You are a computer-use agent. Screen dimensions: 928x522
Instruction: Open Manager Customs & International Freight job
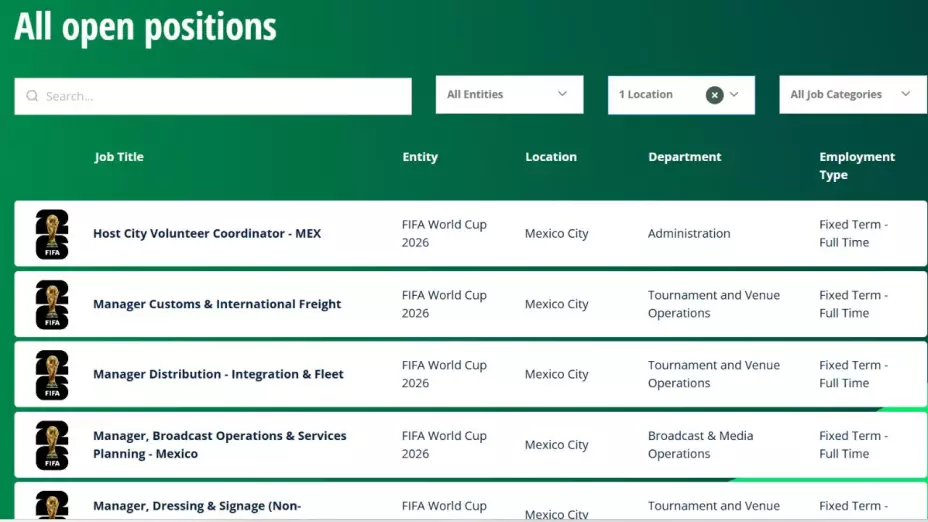point(217,304)
